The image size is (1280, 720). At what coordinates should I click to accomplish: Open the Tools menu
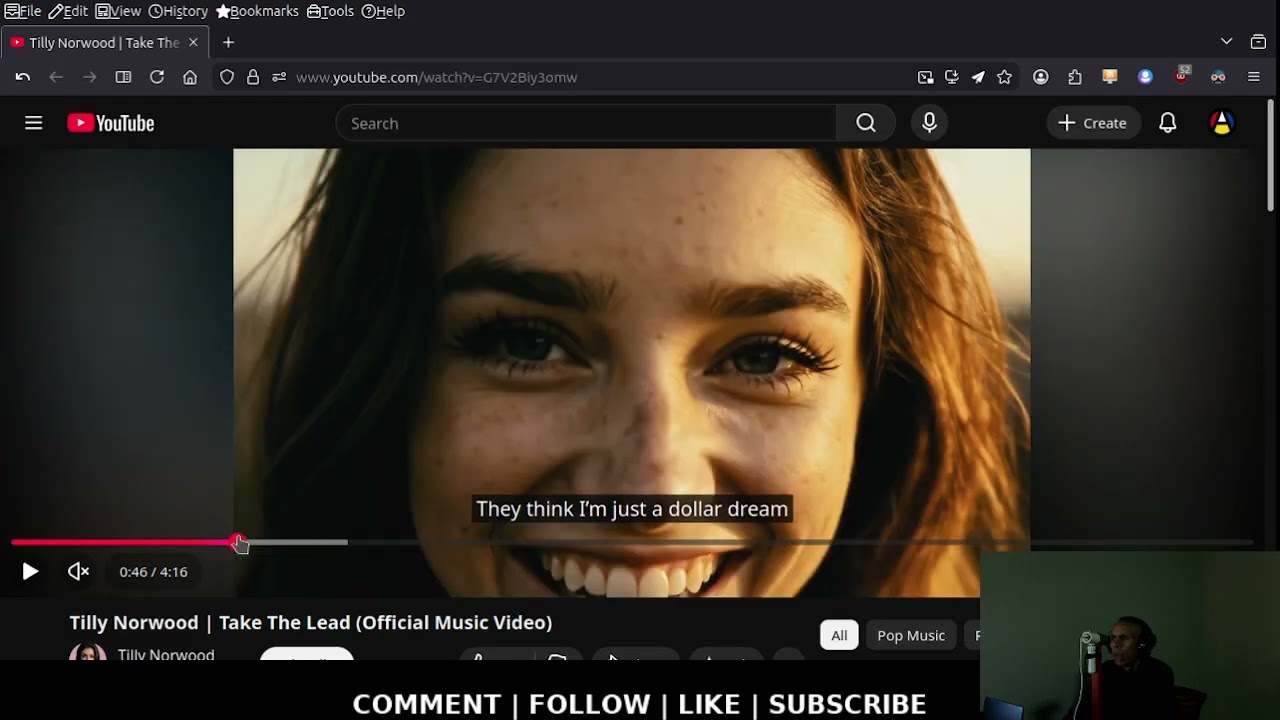[330, 11]
